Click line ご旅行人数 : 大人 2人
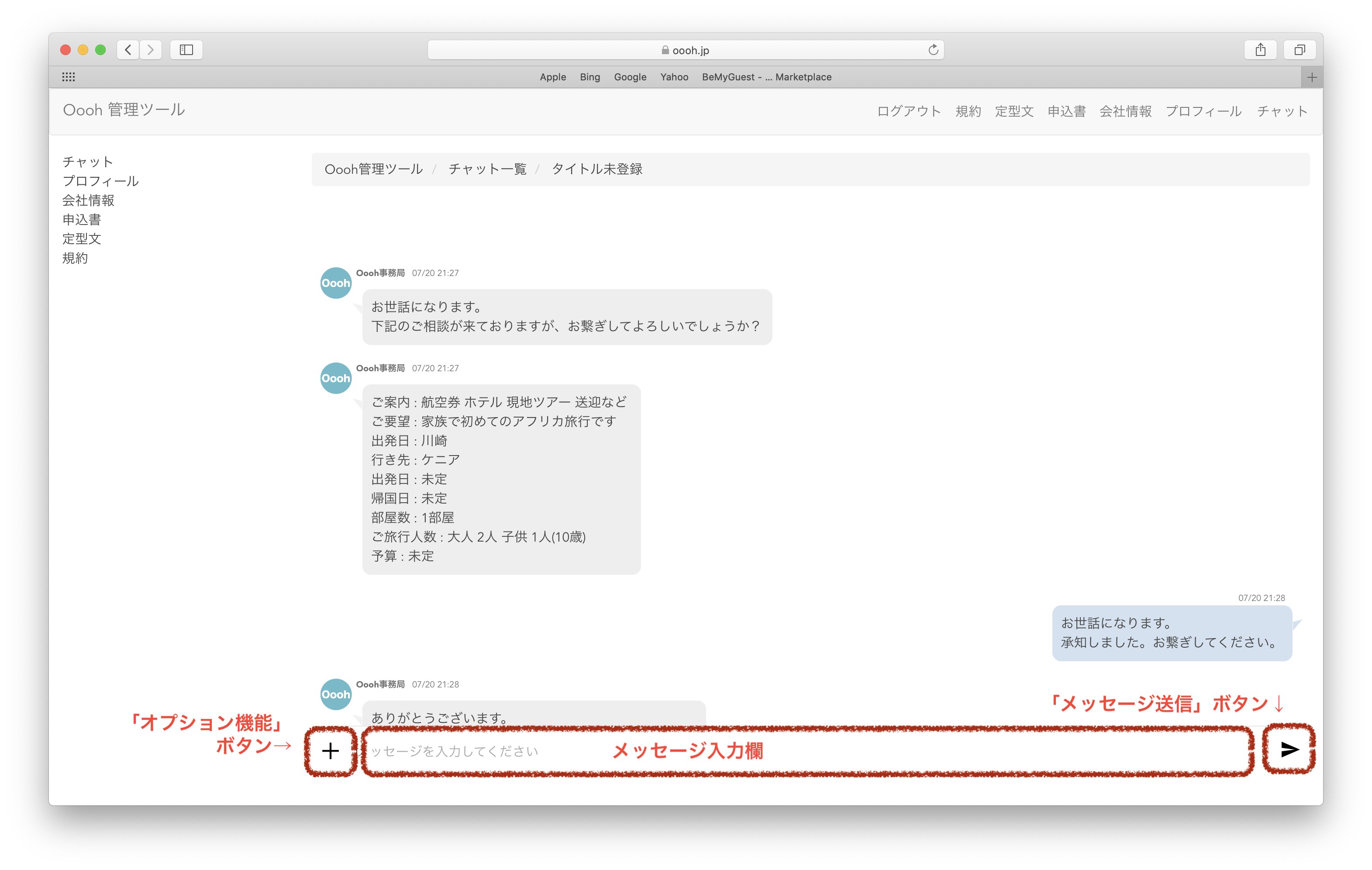The height and width of the screenshot is (870, 1372). 479,537
